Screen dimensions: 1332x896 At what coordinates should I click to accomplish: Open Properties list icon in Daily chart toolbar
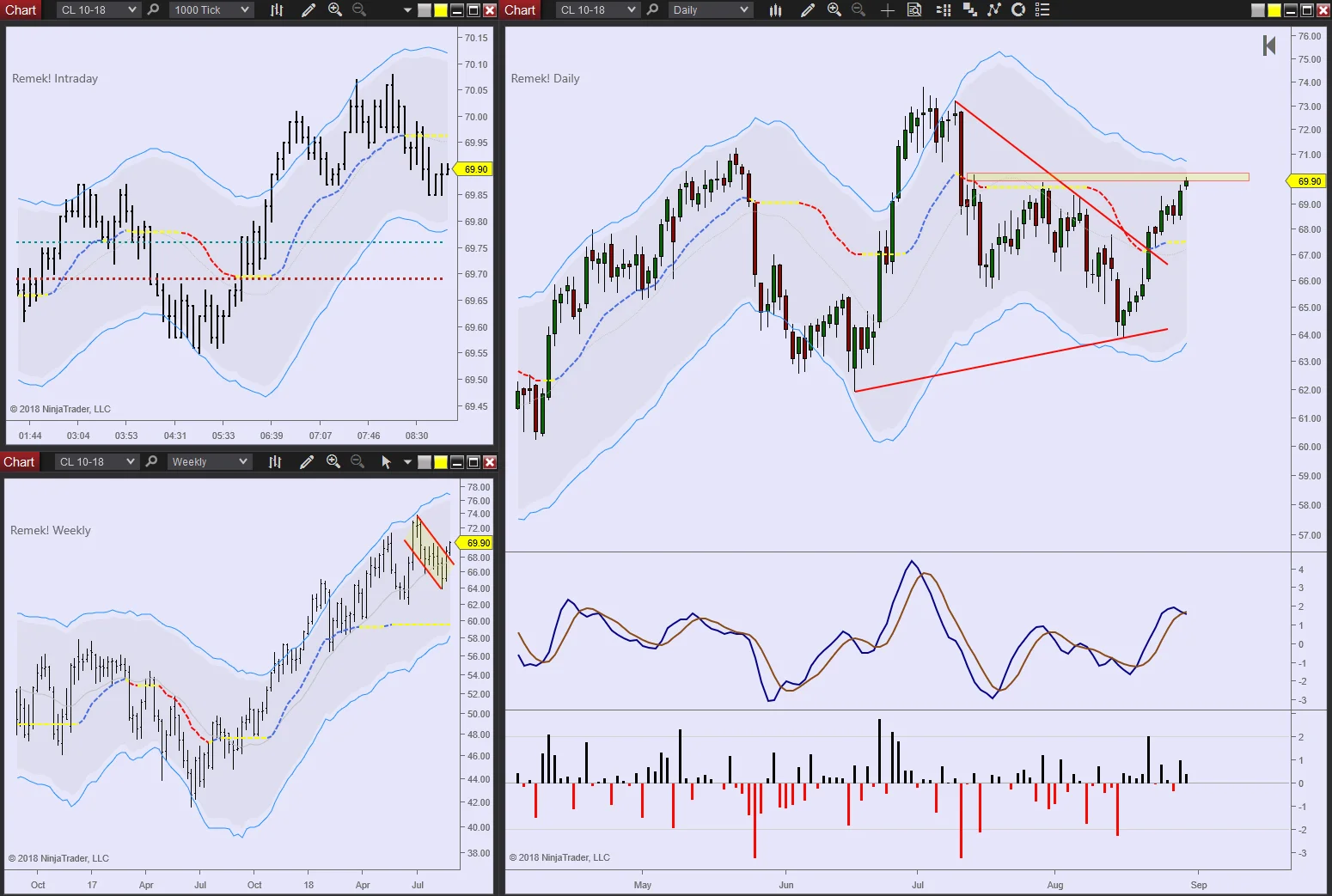(x=1042, y=10)
